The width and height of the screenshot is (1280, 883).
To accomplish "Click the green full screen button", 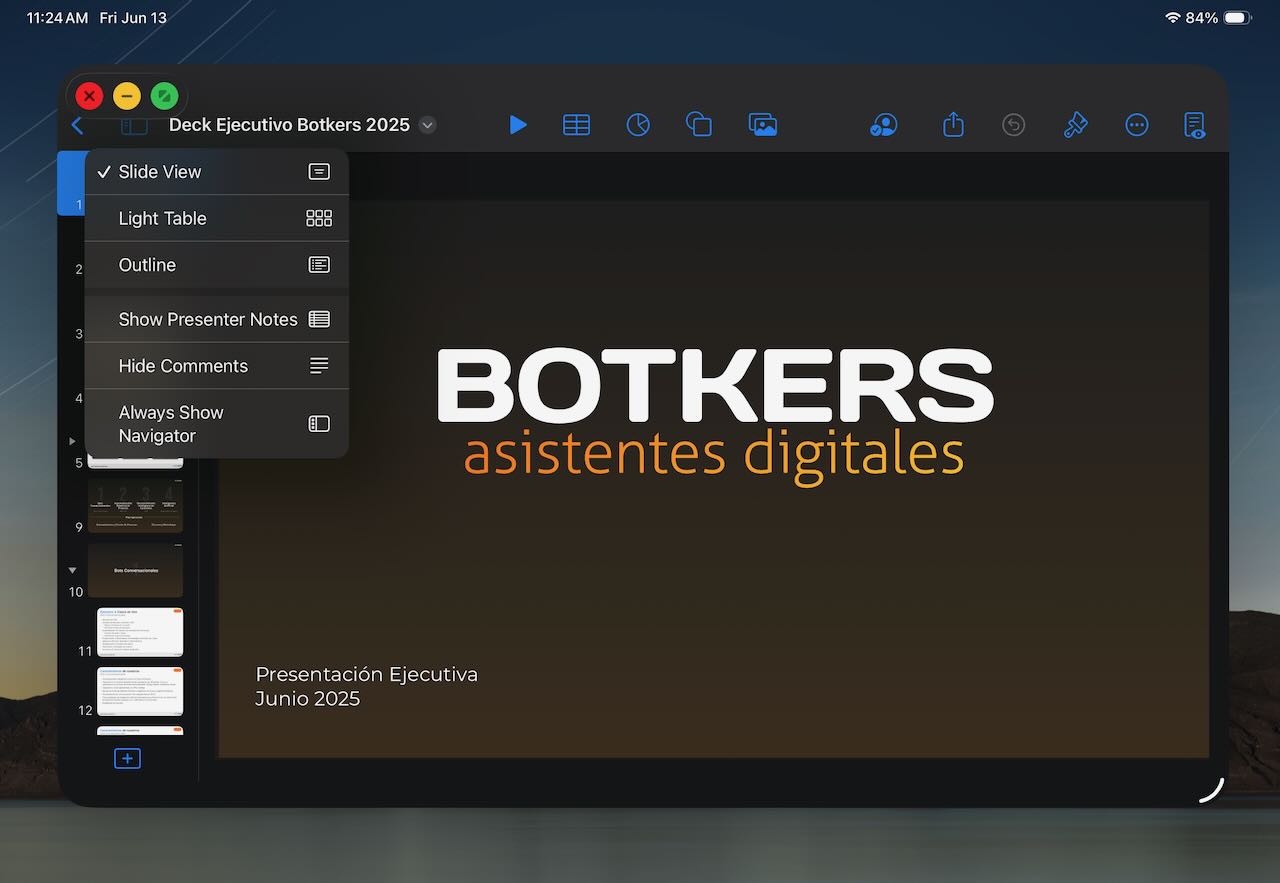I will [165, 96].
